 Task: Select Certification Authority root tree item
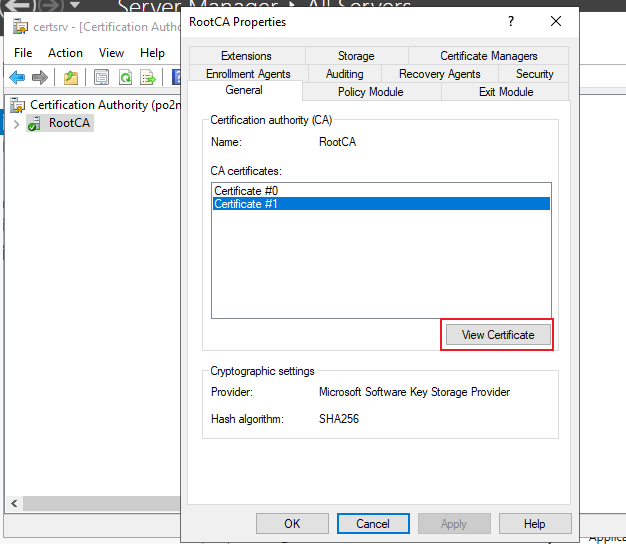[x=96, y=105]
